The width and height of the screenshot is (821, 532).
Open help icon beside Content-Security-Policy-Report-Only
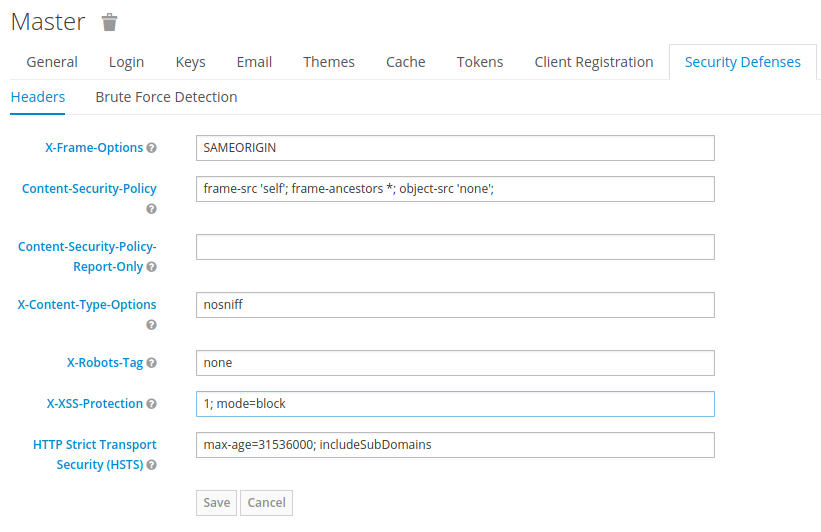151,267
